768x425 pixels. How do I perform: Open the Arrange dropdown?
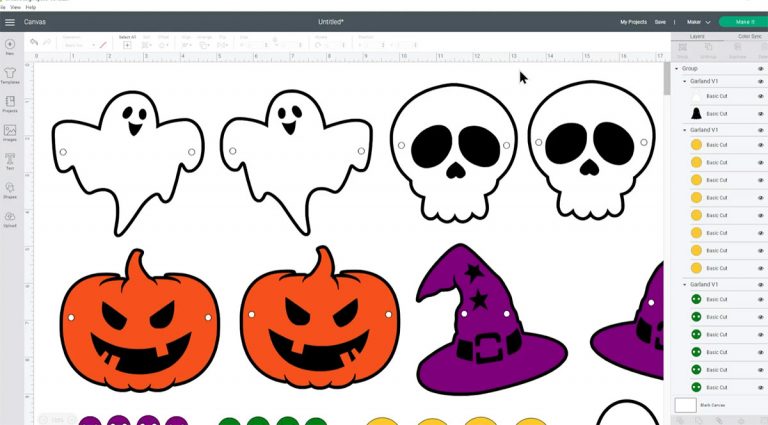coord(204,45)
